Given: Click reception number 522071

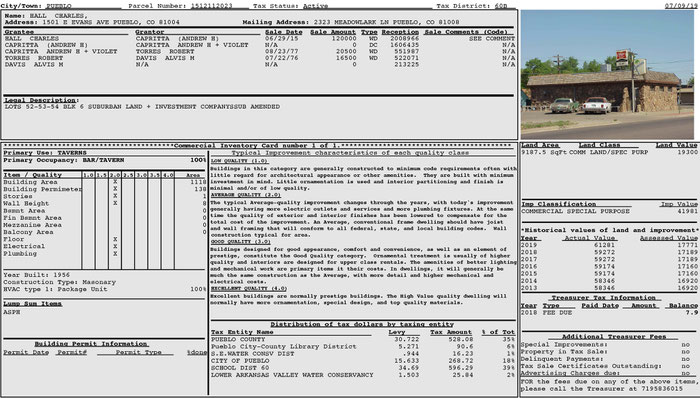Looking at the screenshot, I should click(407, 58).
